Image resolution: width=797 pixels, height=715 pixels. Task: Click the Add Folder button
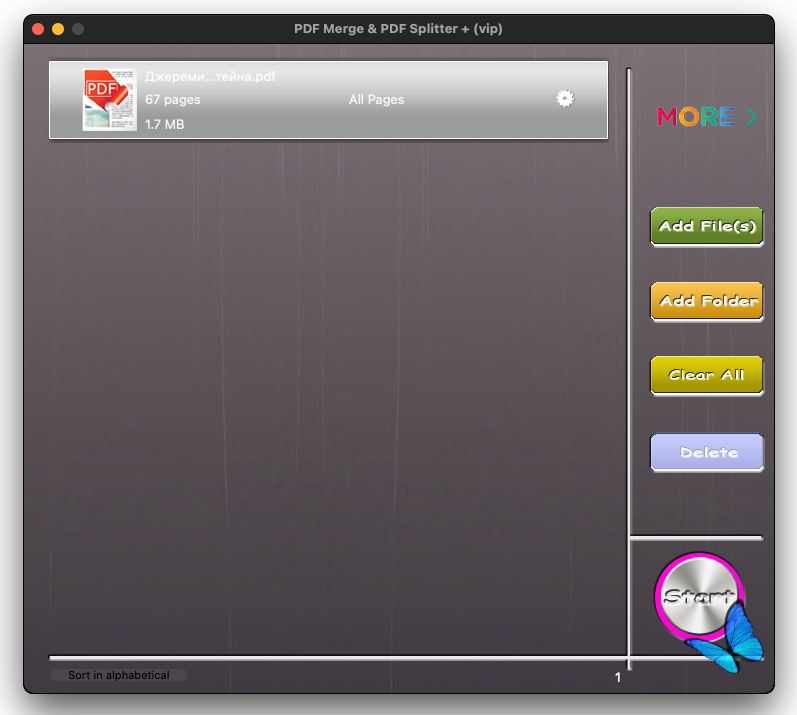707,301
